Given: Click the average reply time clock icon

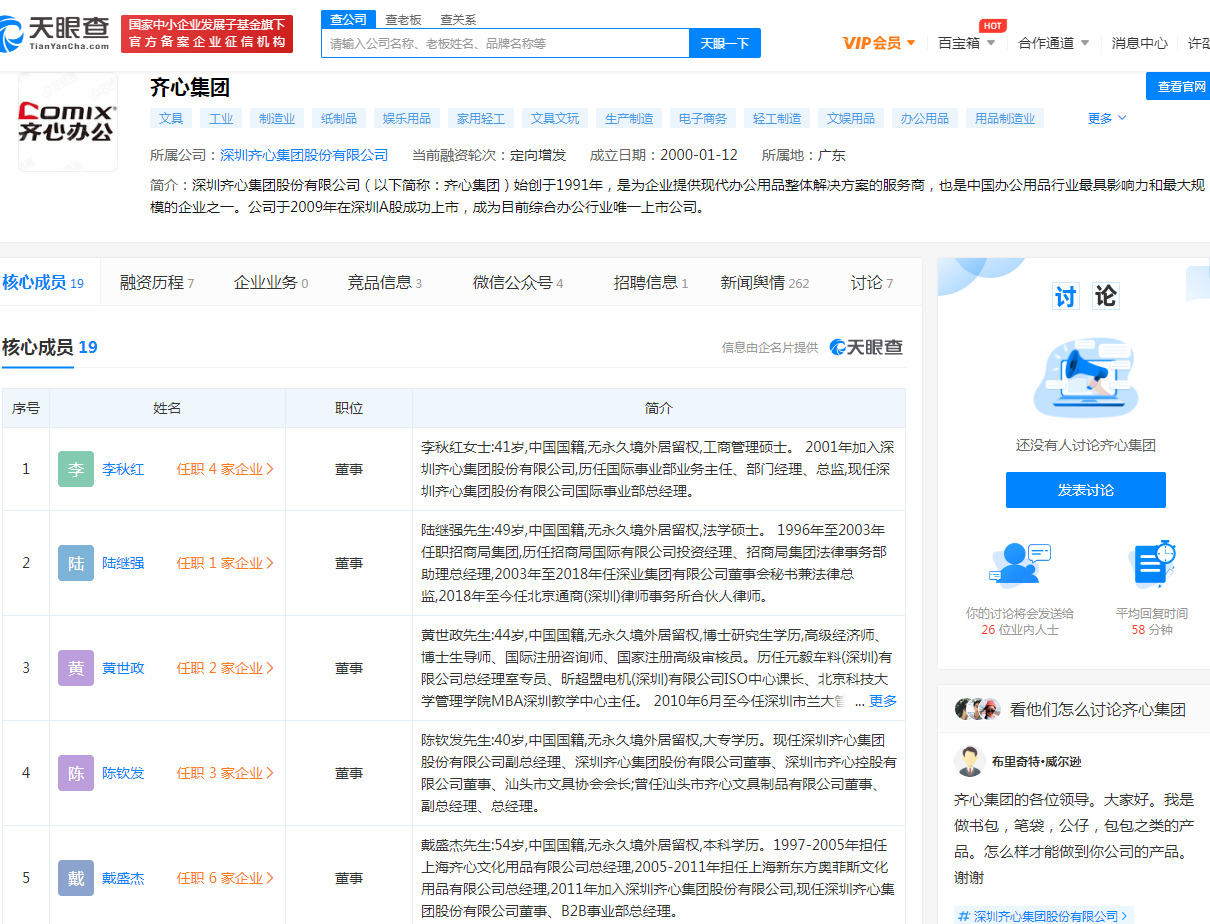Looking at the screenshot, I should pyautogui.click(x=1152, y=564).
